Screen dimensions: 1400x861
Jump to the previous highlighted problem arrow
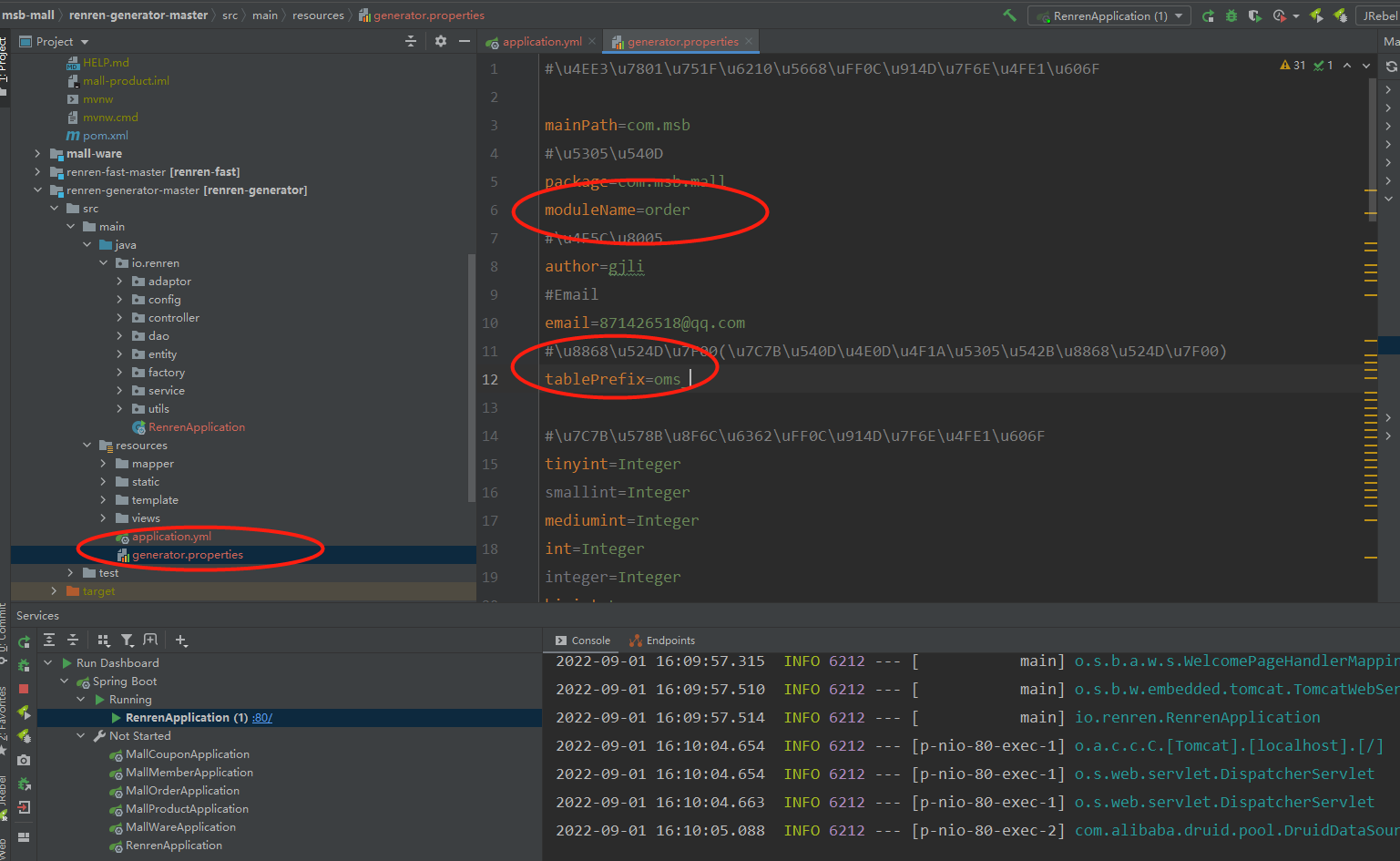pyautogui.click(x=1347, y=66)
